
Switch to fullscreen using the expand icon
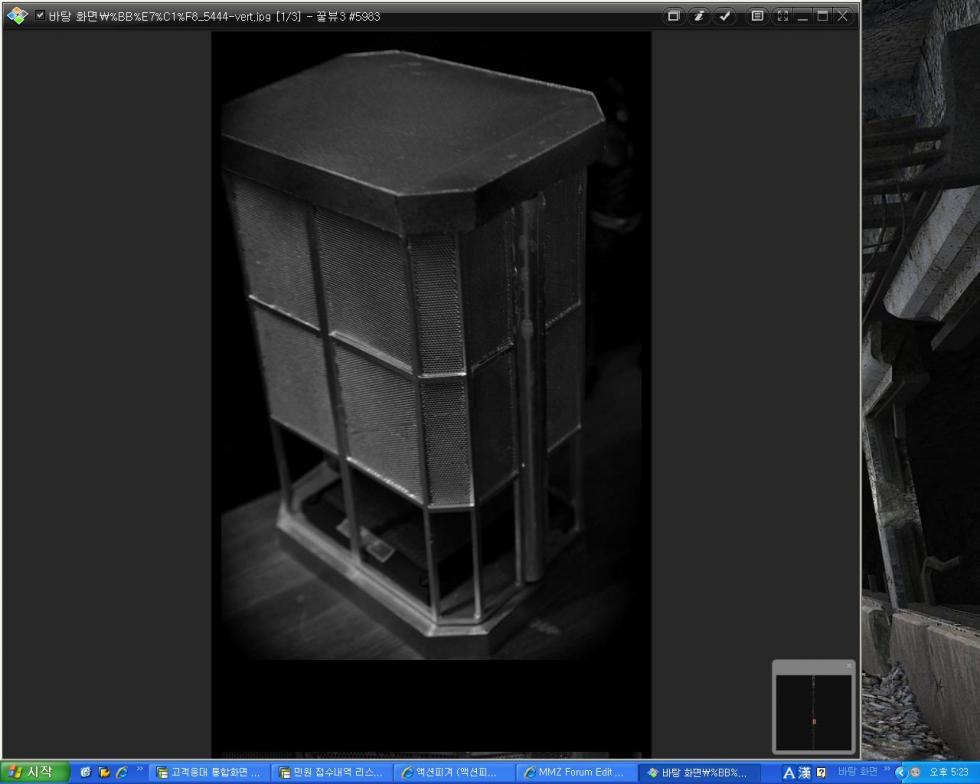coord(782,16)
